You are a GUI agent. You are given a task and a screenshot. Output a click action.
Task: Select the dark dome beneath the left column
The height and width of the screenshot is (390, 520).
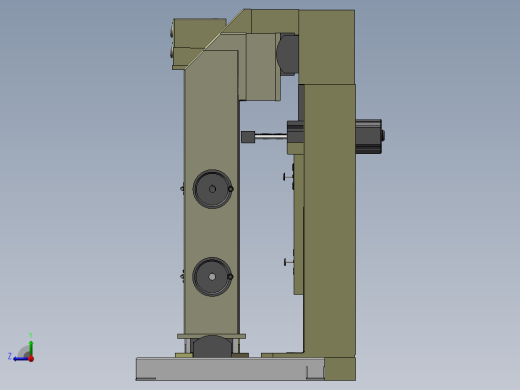[212, 347]
